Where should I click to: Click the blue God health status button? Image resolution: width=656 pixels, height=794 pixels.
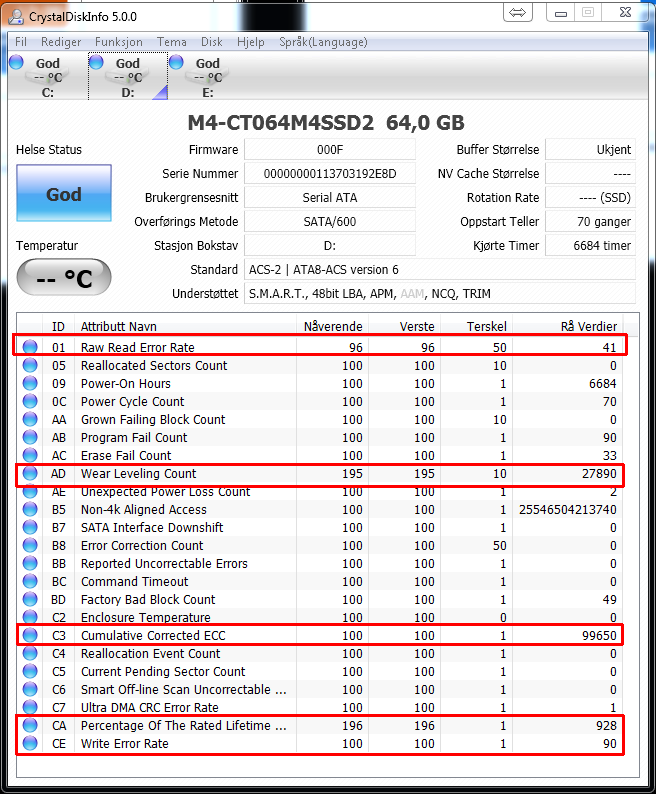[x=64, y=193]
